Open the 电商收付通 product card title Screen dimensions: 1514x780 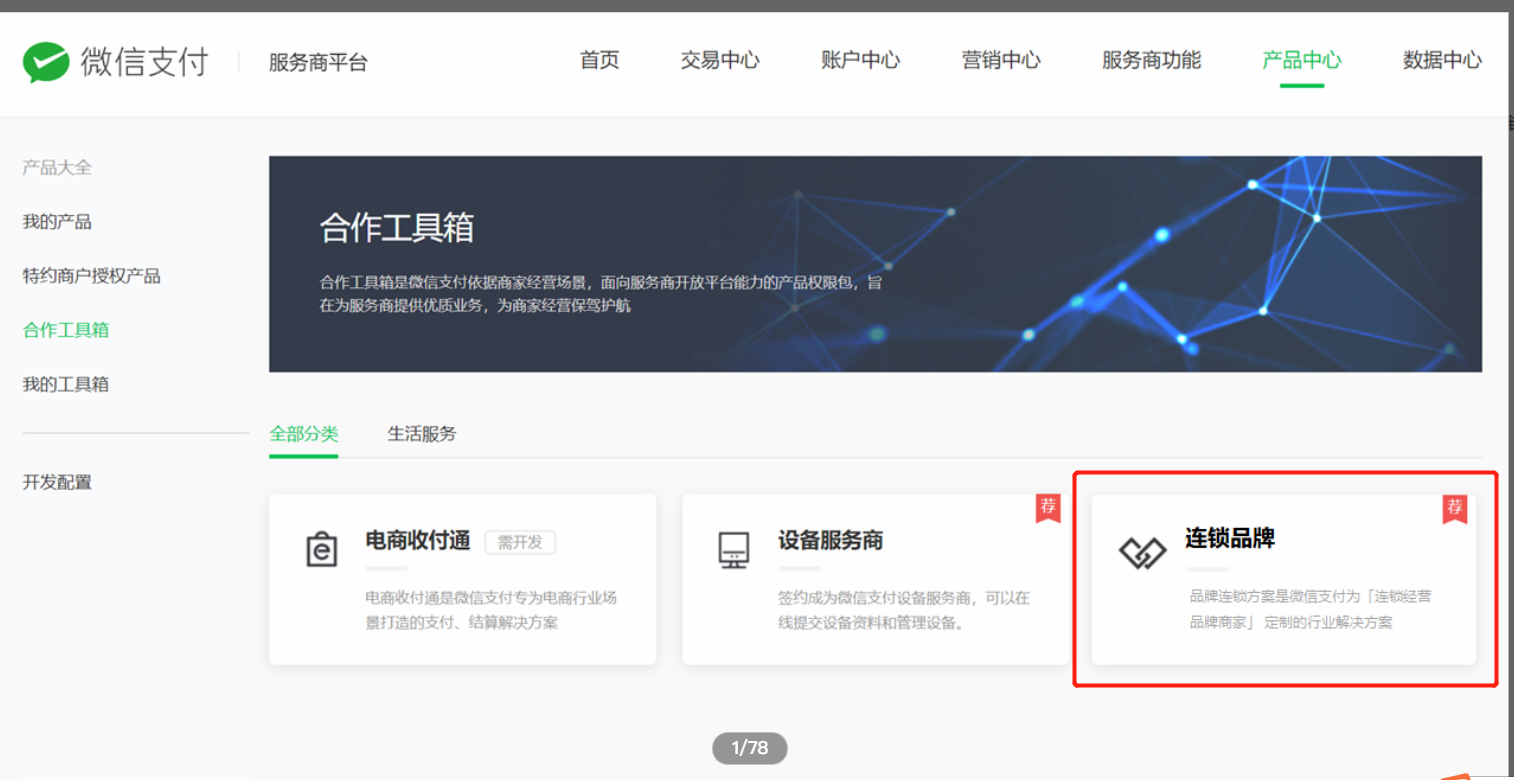418,541
